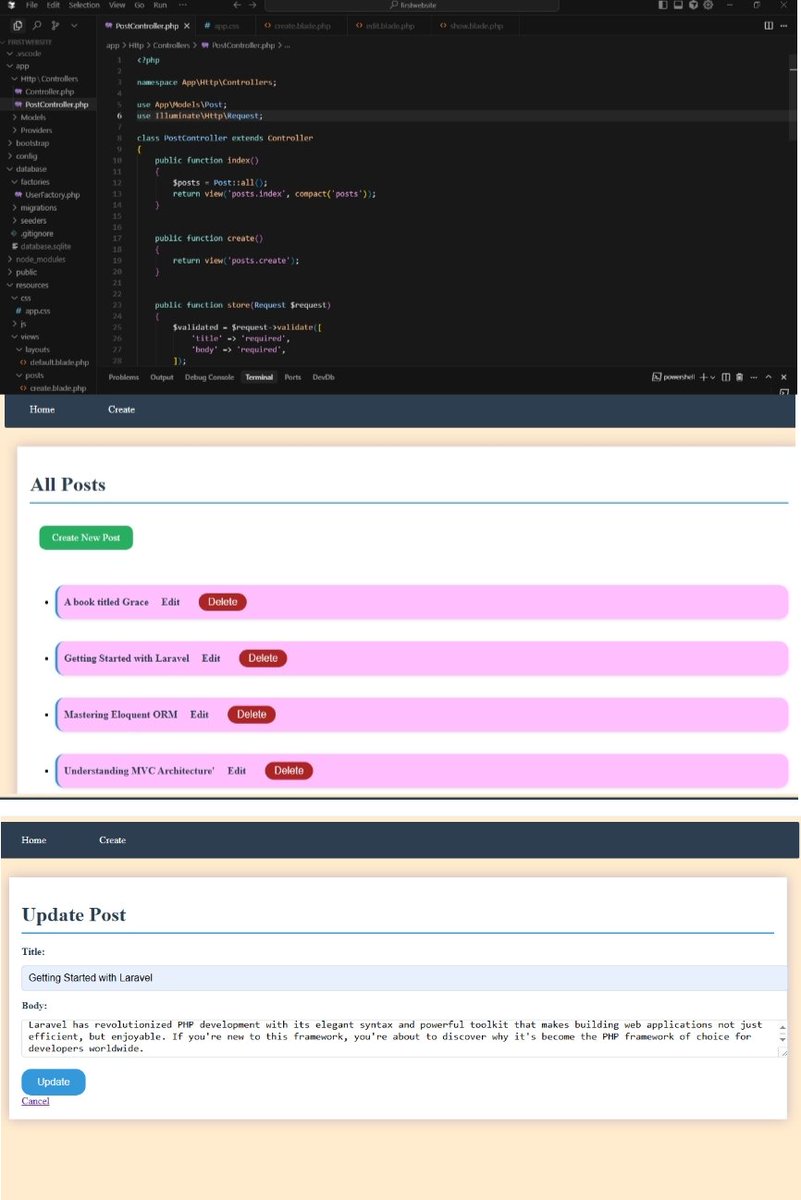Image resolution: width=801 pixels, height=1200 pixels.
Task: Open the new-terminal launch profile dropdown arrow
Action: [x=713, y=377]
